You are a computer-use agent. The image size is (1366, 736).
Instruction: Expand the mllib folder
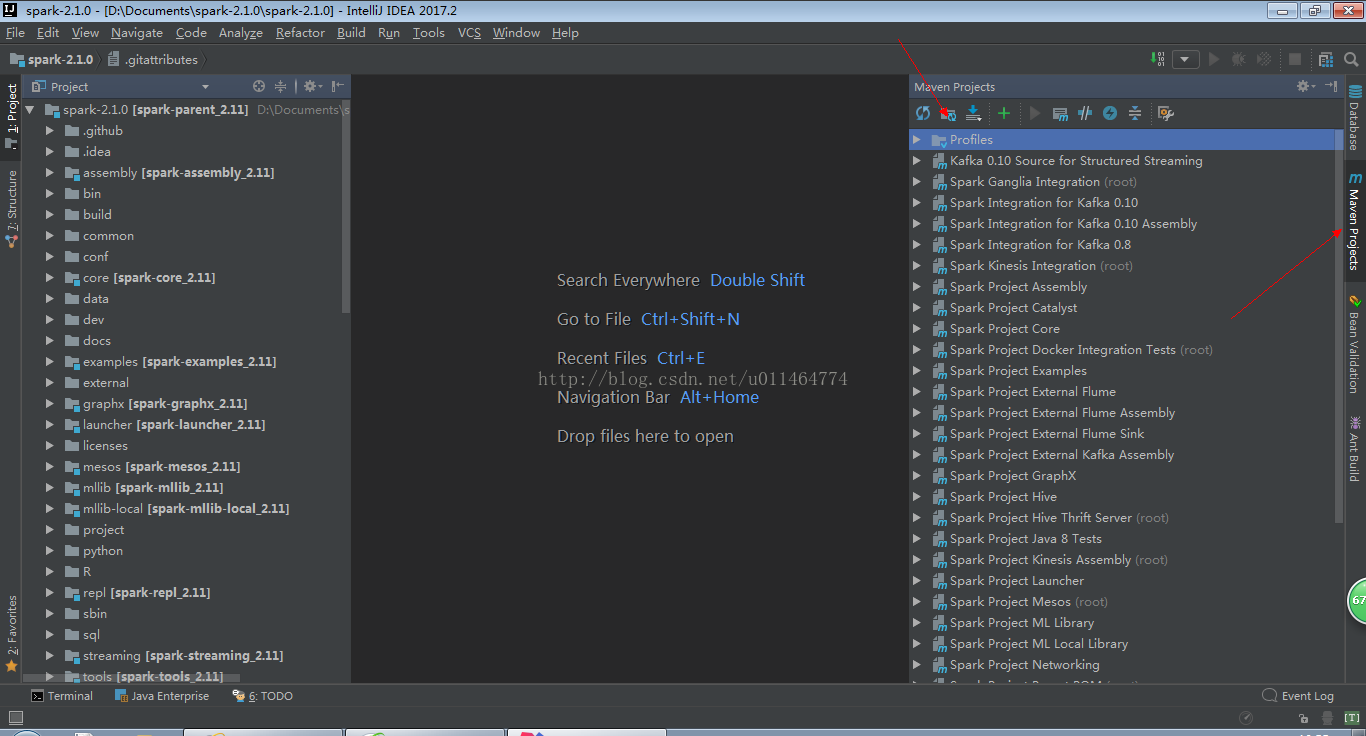(x=50, y=488)
